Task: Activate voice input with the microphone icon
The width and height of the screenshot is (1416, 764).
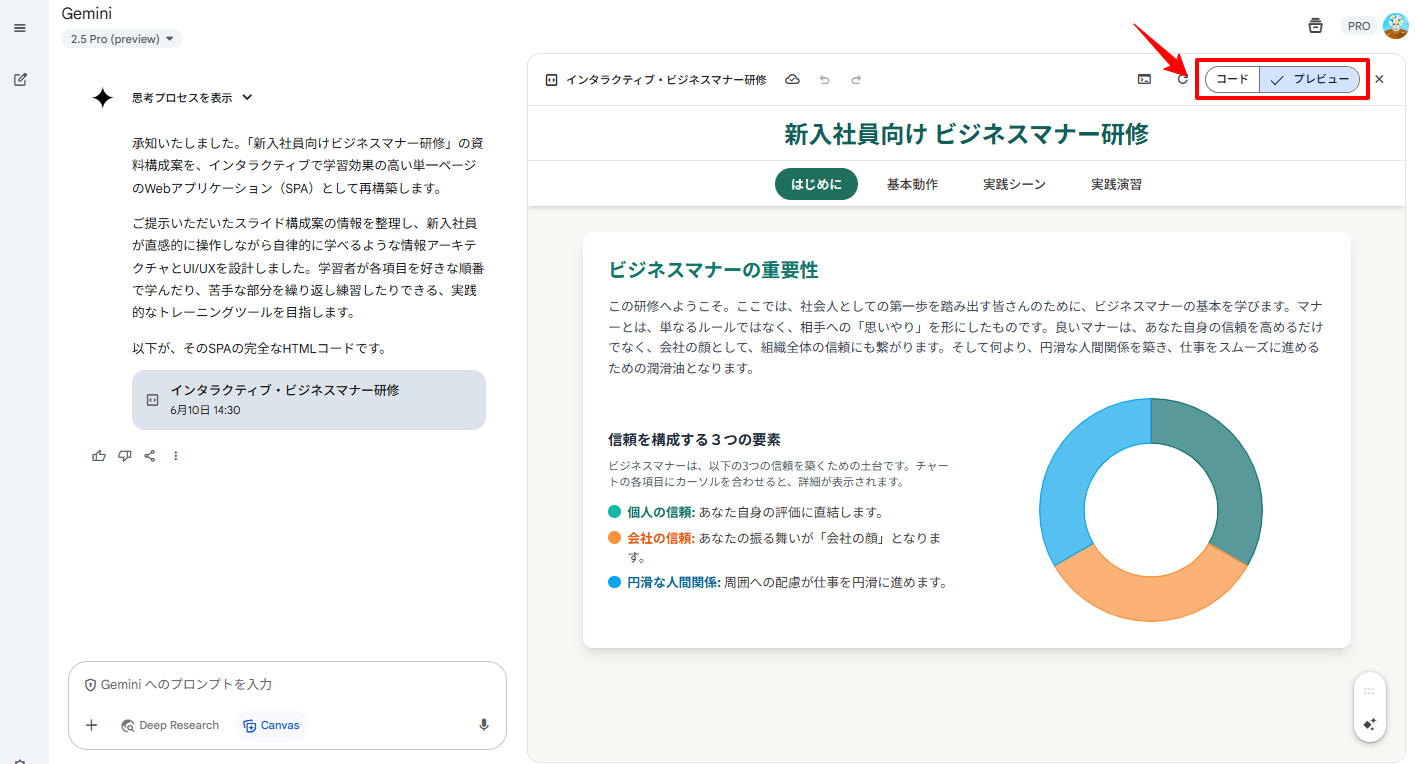Action: coord(483,725)
